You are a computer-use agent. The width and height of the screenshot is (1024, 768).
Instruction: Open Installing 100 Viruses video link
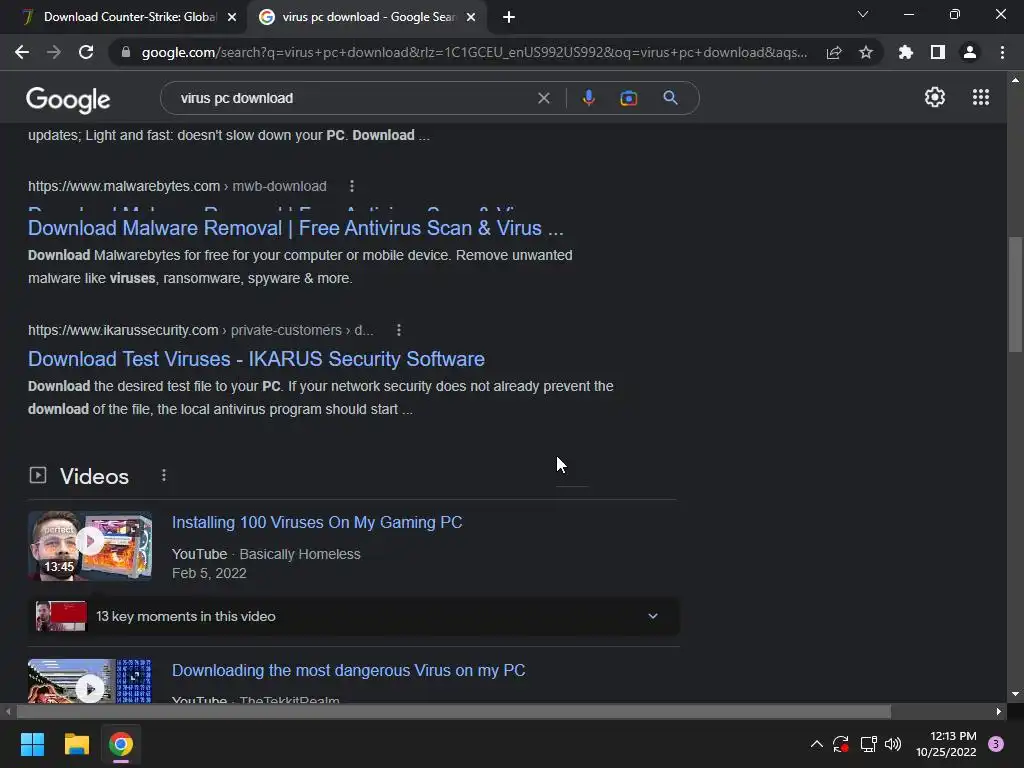point(317,522)
